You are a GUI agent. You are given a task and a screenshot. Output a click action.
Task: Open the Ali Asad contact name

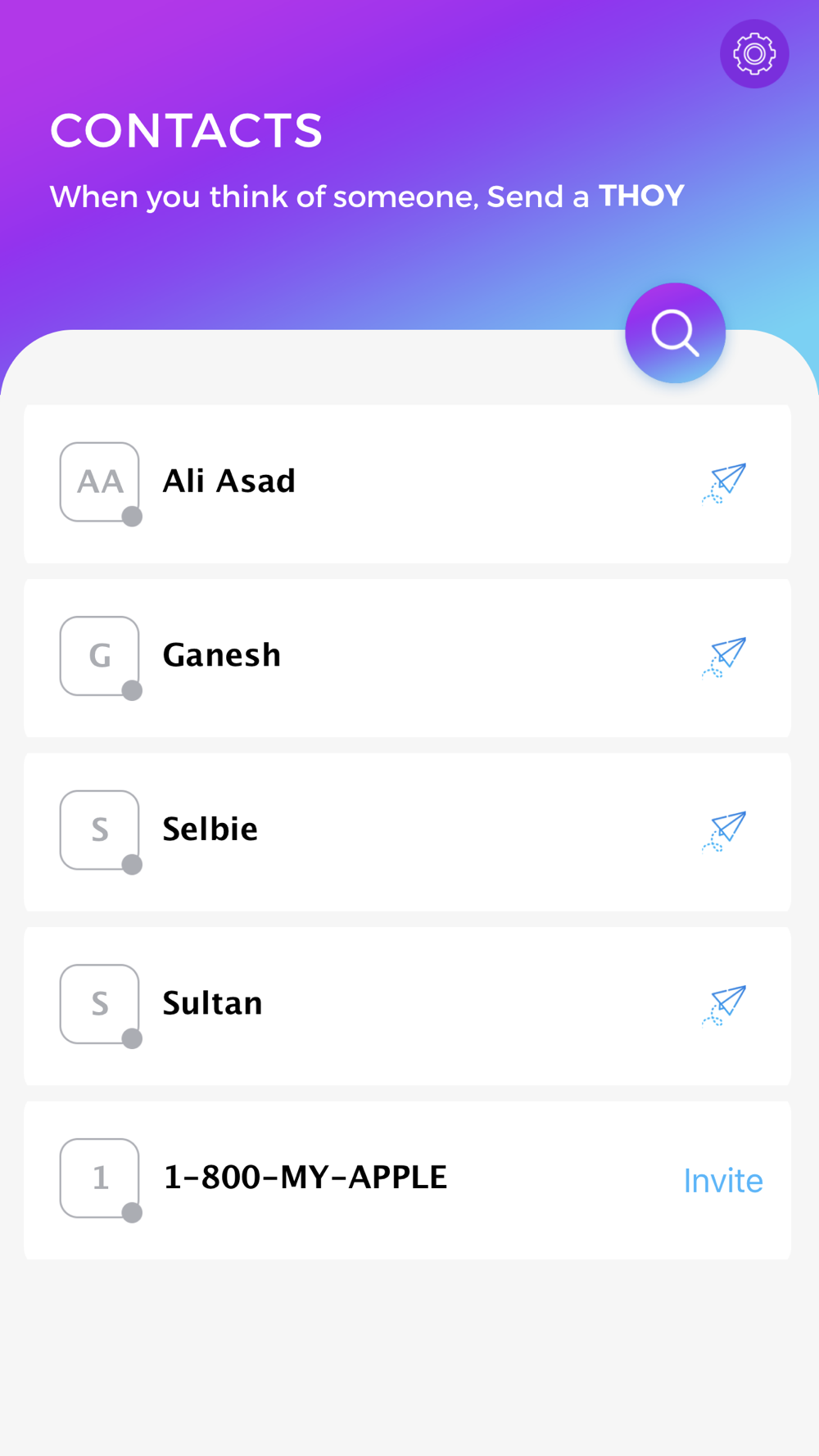click(x=229, y=481)
